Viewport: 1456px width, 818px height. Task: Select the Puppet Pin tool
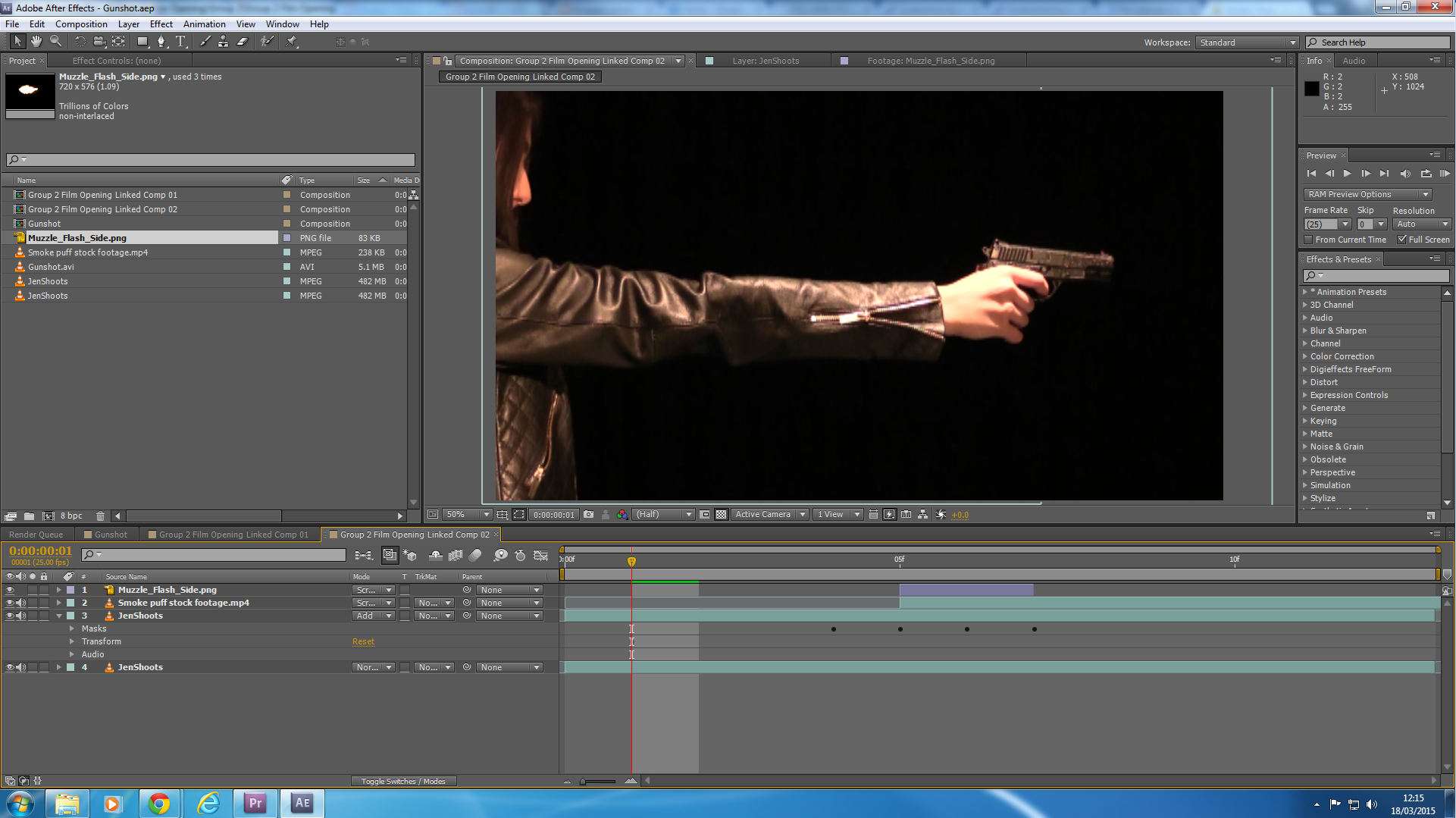click(292, 42)
